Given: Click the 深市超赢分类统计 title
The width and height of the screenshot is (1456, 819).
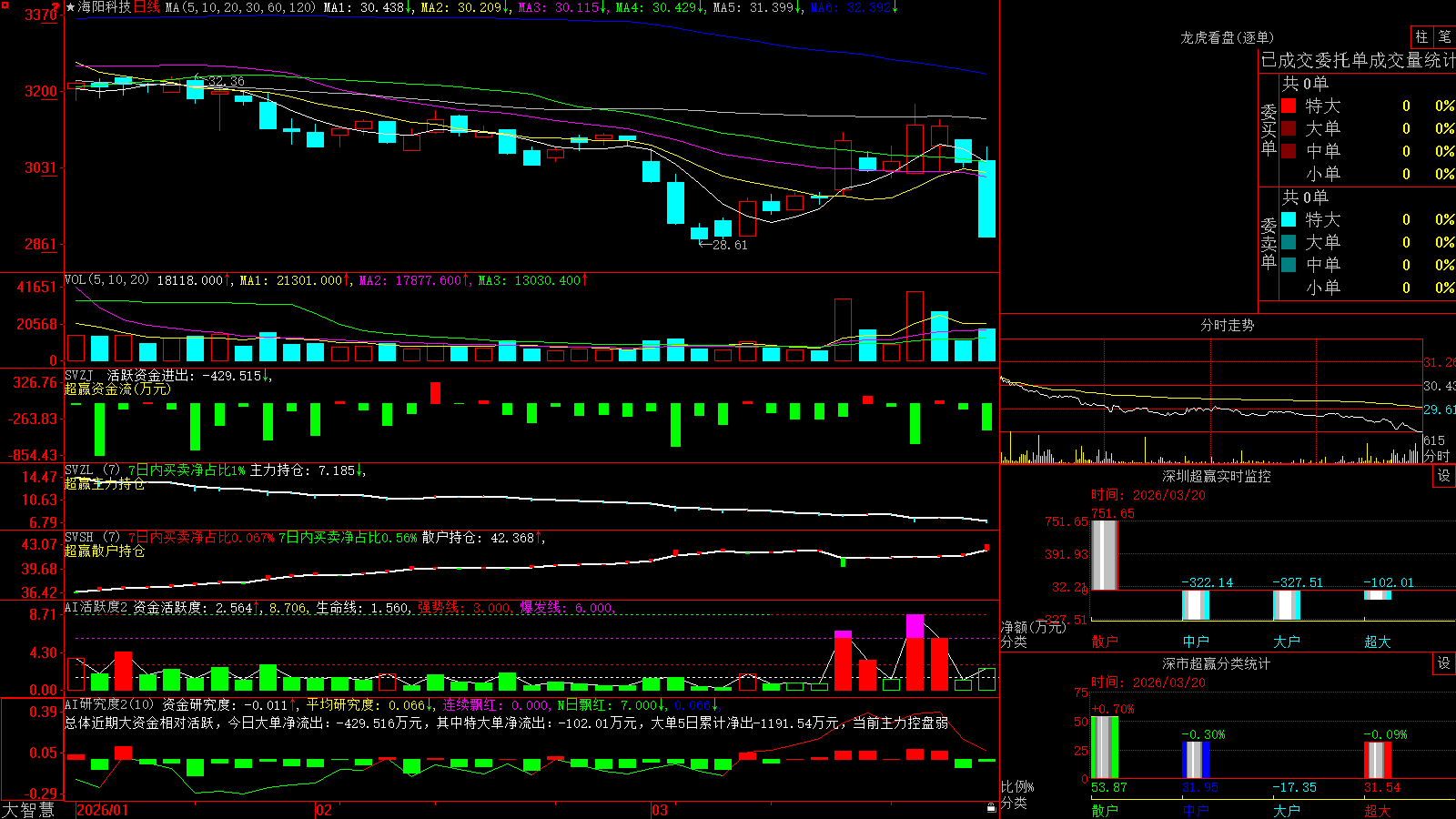Looking at the screenshot, I should tap(1217, 663).
